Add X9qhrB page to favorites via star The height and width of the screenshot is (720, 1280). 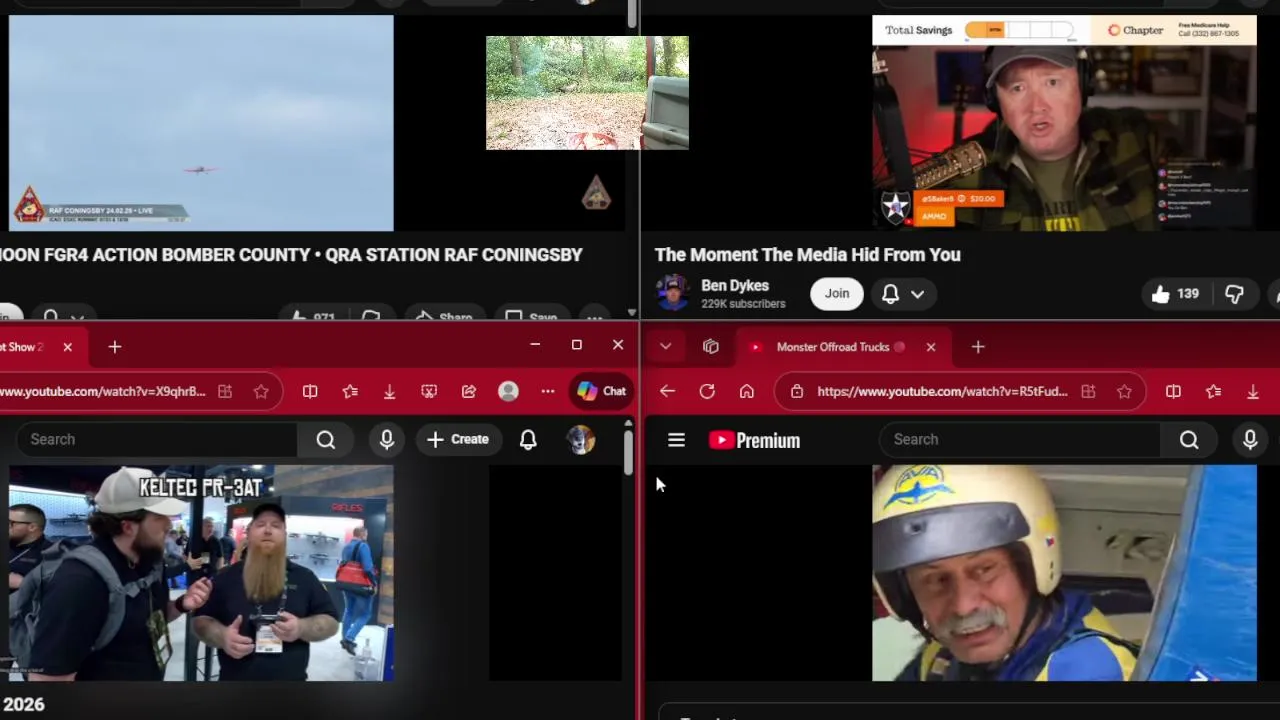(261, 392)
